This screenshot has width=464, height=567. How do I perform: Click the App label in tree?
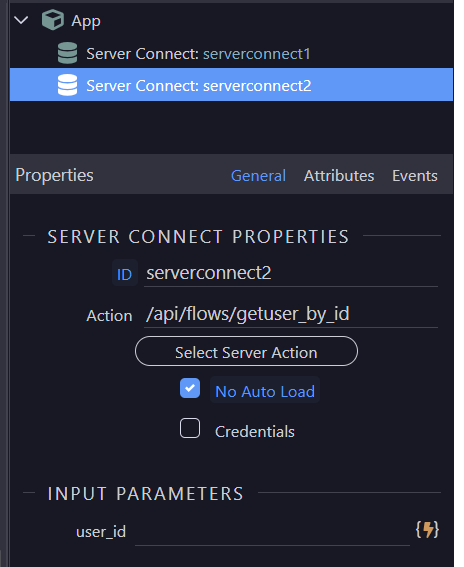click(86, 21)
